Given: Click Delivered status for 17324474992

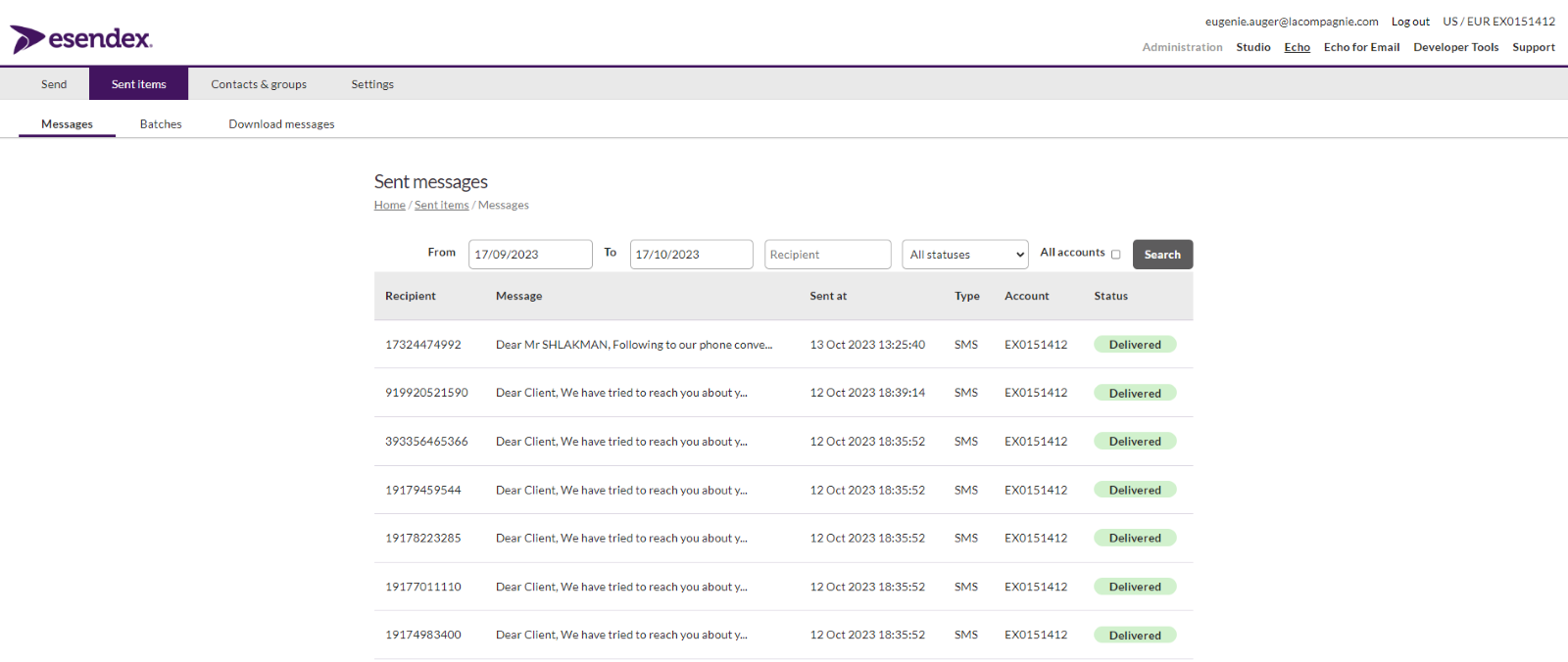Looking at the screenshot, I should (x=1135, y=345).
